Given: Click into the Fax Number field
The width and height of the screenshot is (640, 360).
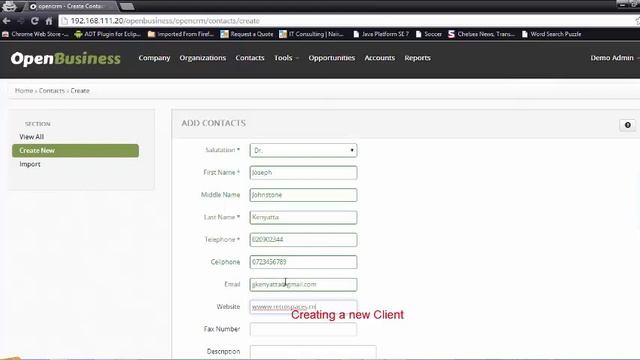Looking at the screenshot, I should (303, 329).
